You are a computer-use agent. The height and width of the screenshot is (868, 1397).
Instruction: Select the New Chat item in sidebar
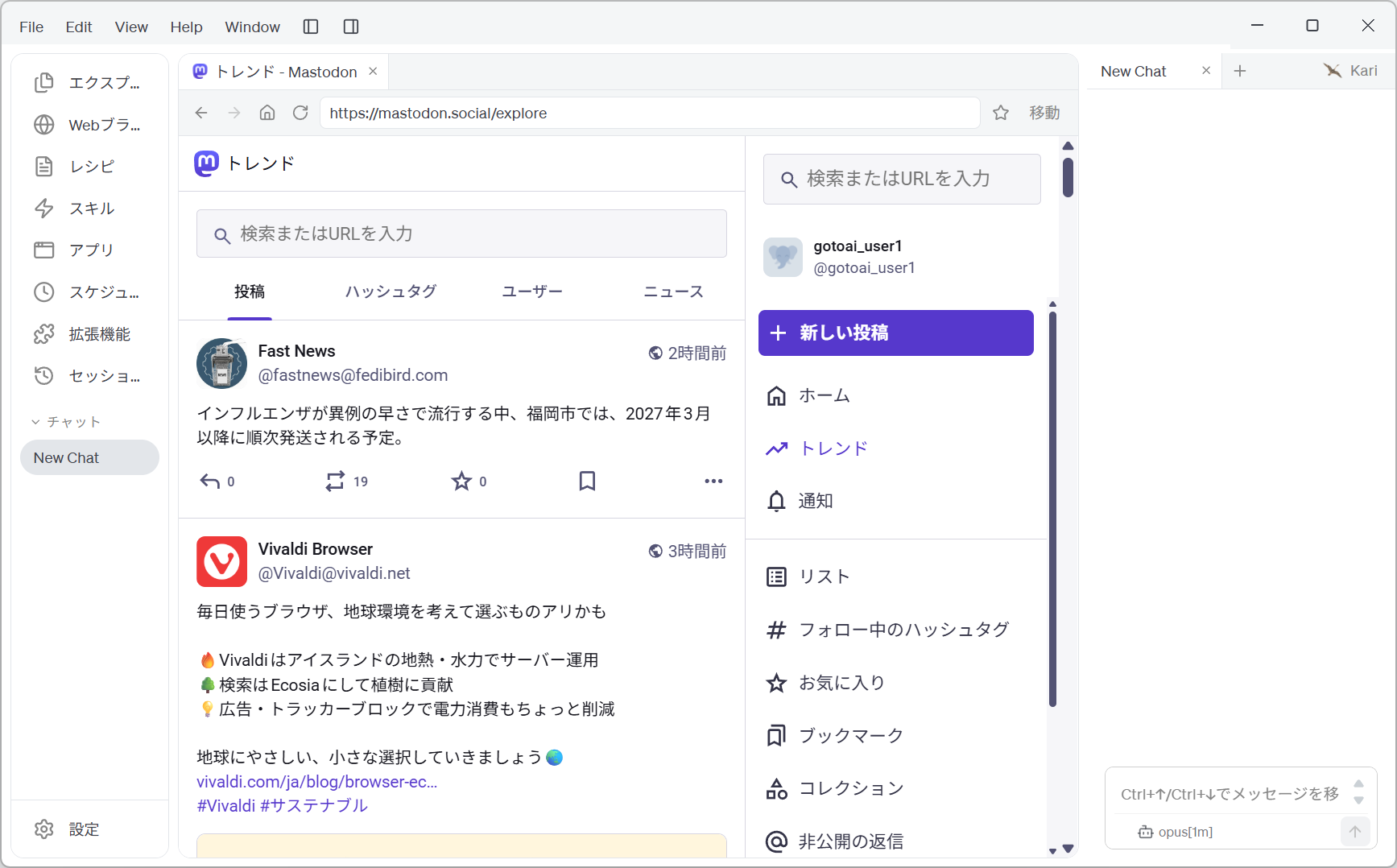89,457
